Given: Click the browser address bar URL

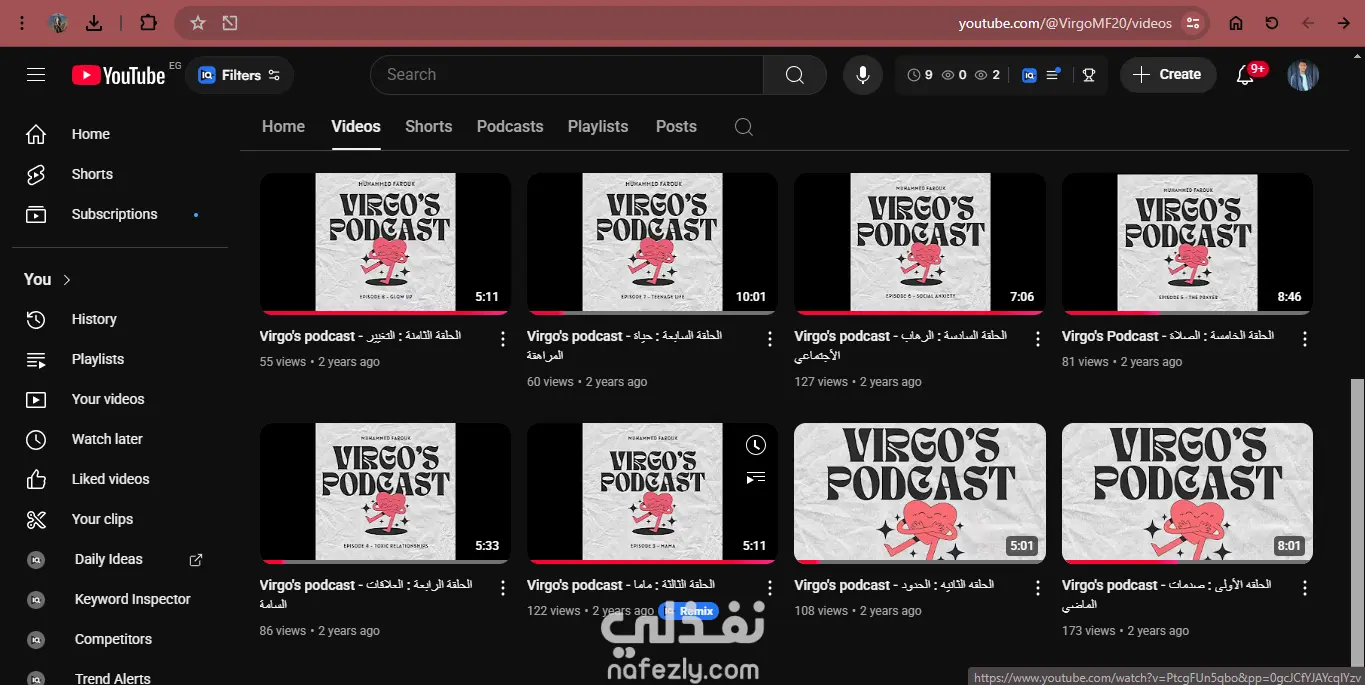Looking at the screenshot, I should [1065, 23].
